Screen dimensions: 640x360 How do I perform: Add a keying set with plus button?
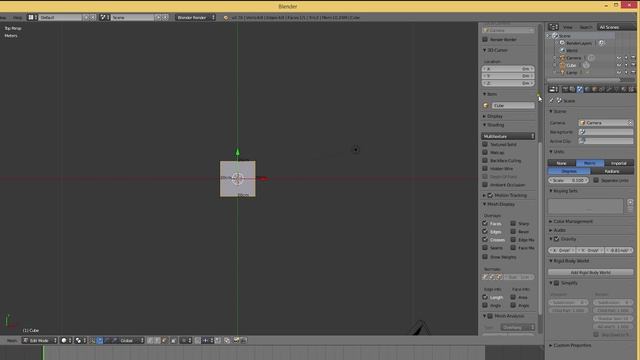point(630,202)
